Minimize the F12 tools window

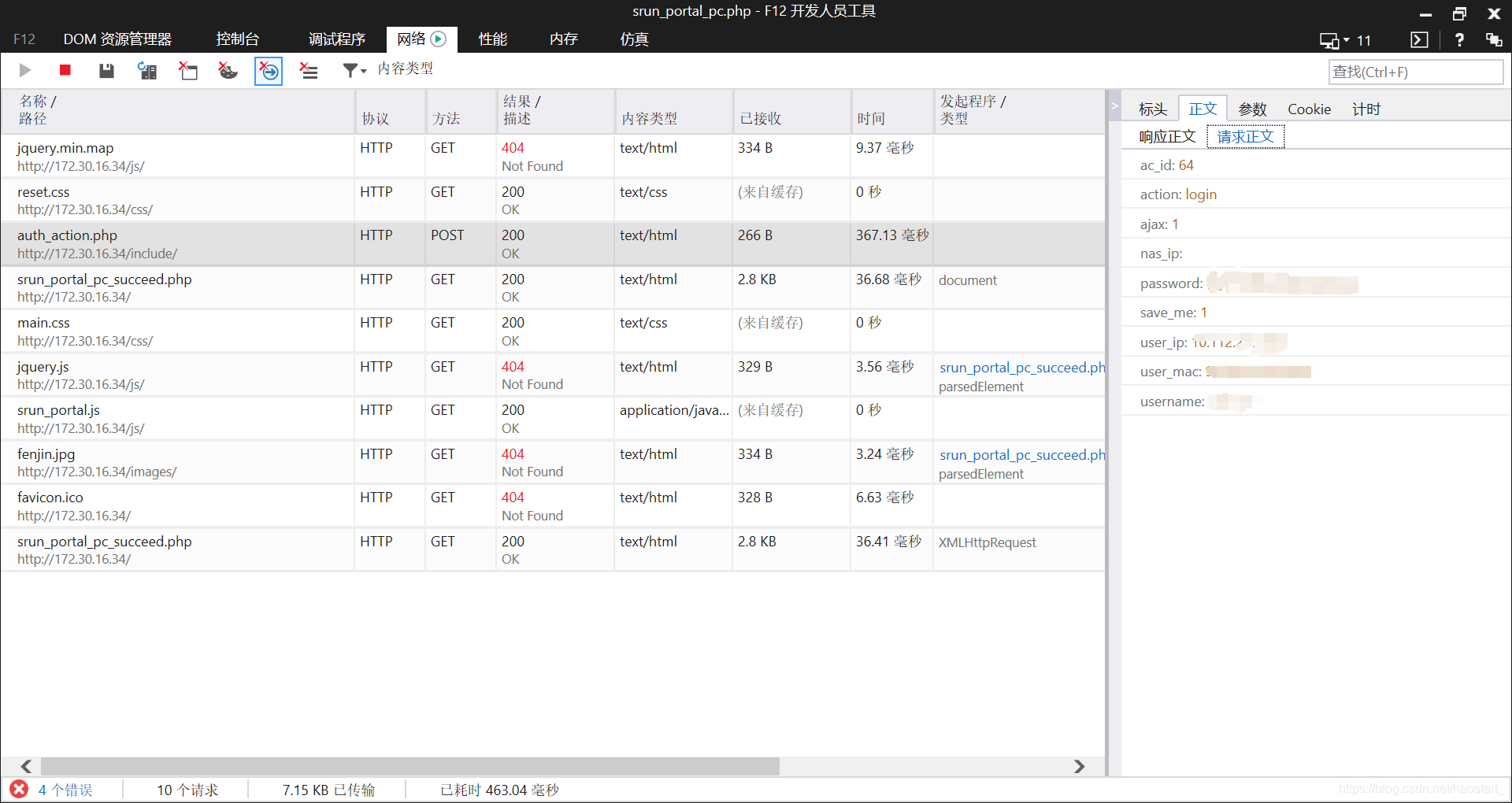pyautogui.click(x=1425, y=13)
